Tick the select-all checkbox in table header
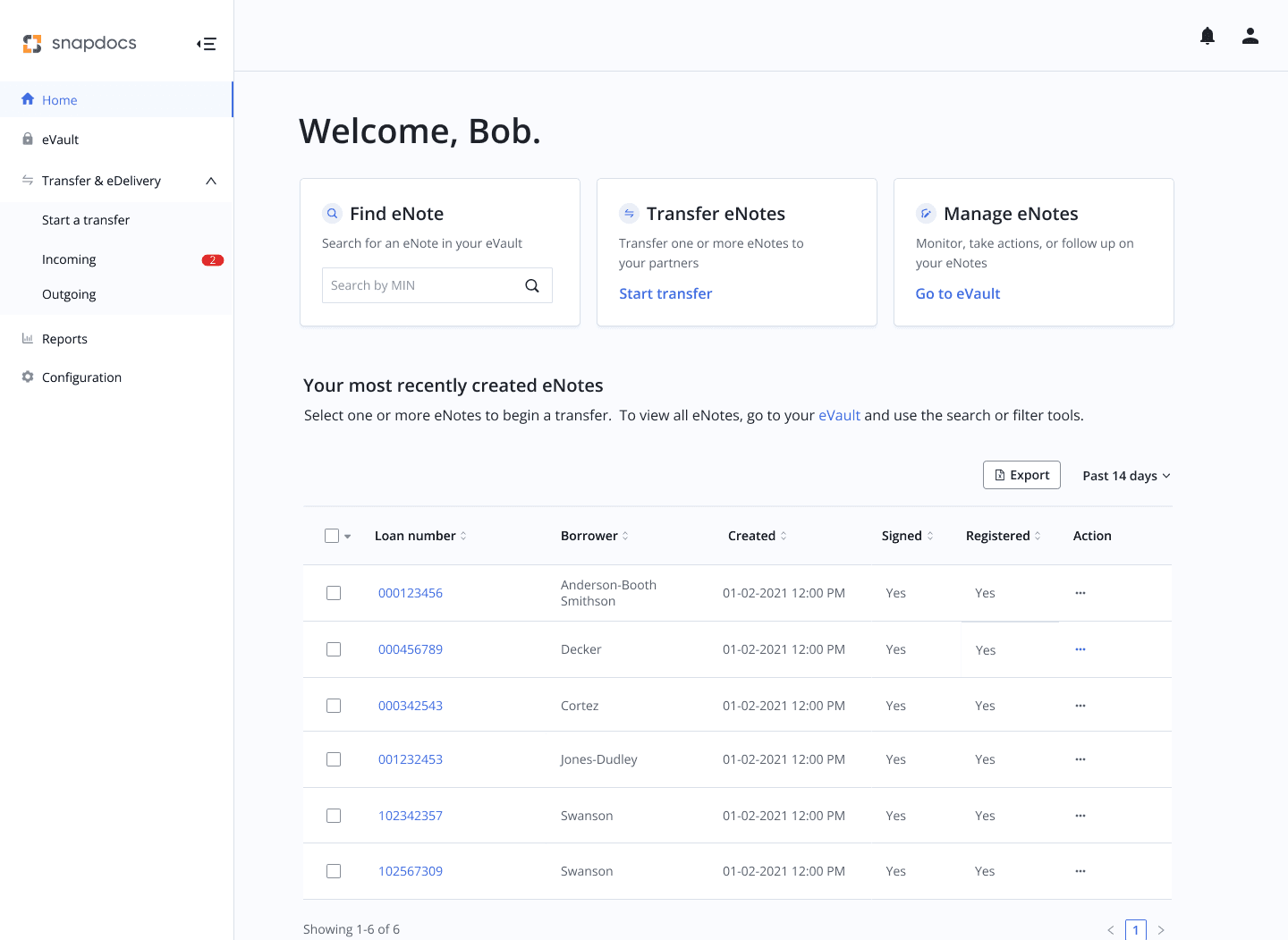The height and width of the screenshot is (940, 1288). click(332, 536)
